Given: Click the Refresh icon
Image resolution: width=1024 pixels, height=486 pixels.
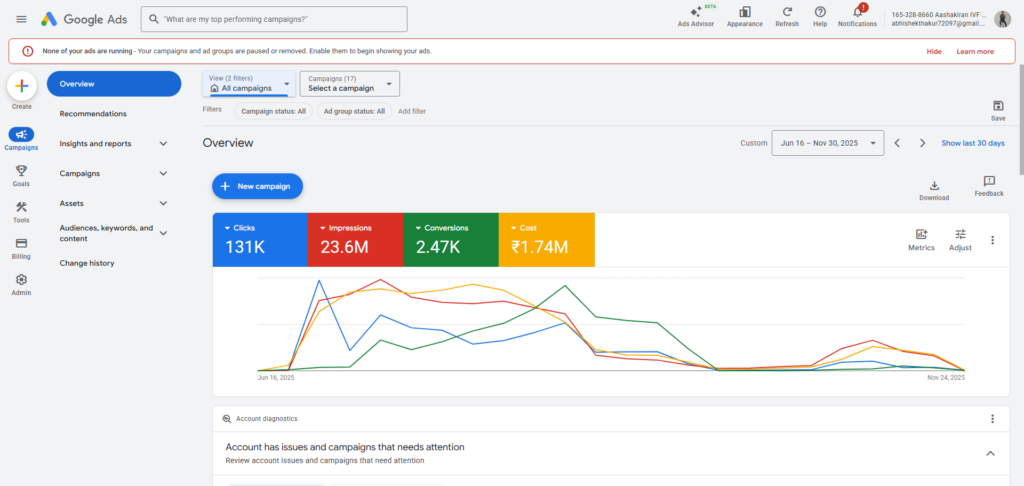Looking at the screenshot, I should (x=787, y=13).
